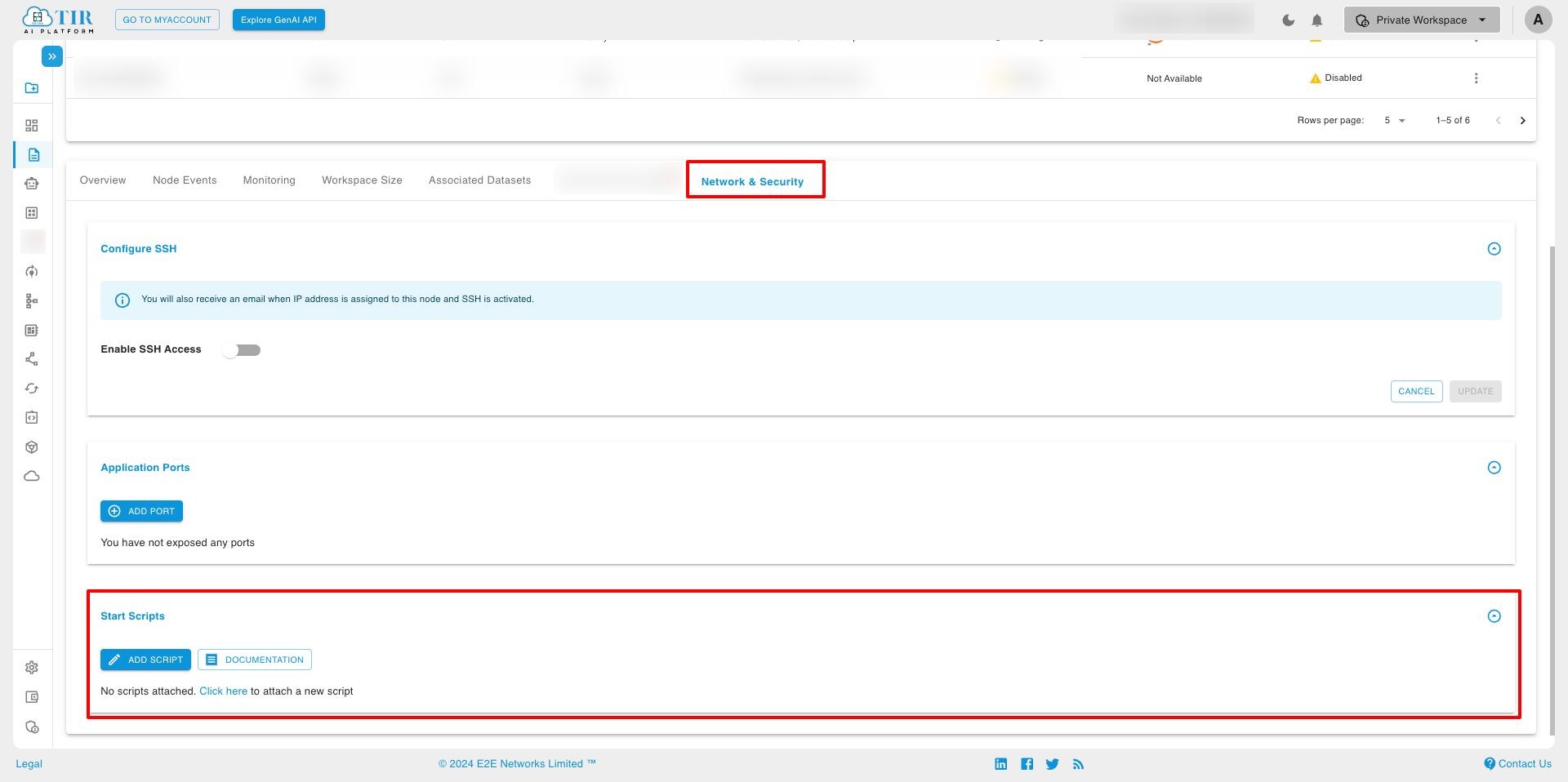Switch to the Node Events tab
The image size is (1568, 782).
pyautogui.click(x=185, y=180)
